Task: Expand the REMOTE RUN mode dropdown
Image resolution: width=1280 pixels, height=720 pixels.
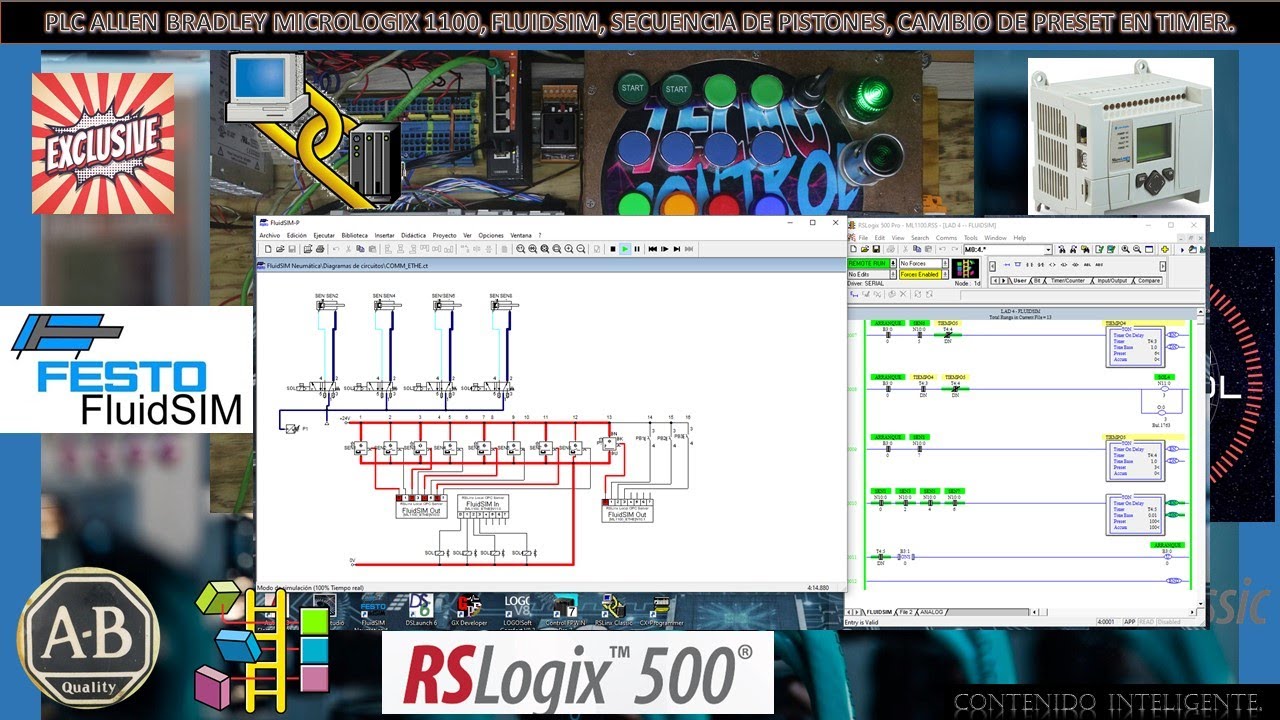Action: point(893,263)
